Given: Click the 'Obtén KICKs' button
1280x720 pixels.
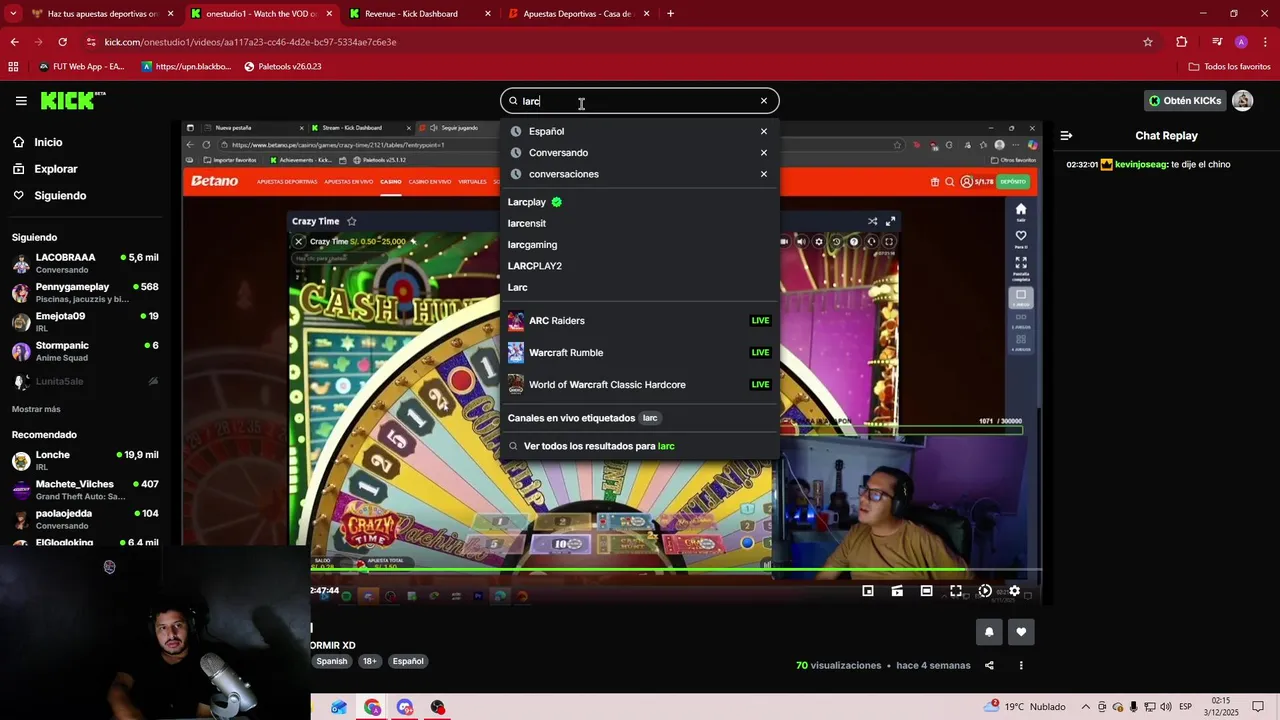Looking at the screenshot, I should click(x=1185, y=101).
